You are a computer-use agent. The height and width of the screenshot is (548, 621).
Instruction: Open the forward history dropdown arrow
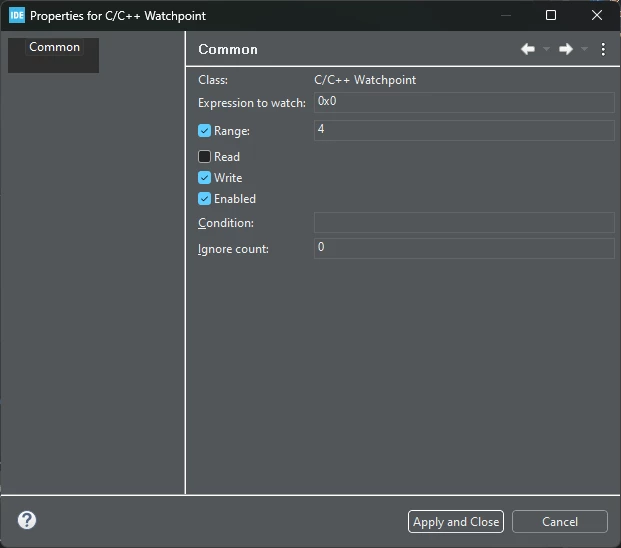coord(584,49)
